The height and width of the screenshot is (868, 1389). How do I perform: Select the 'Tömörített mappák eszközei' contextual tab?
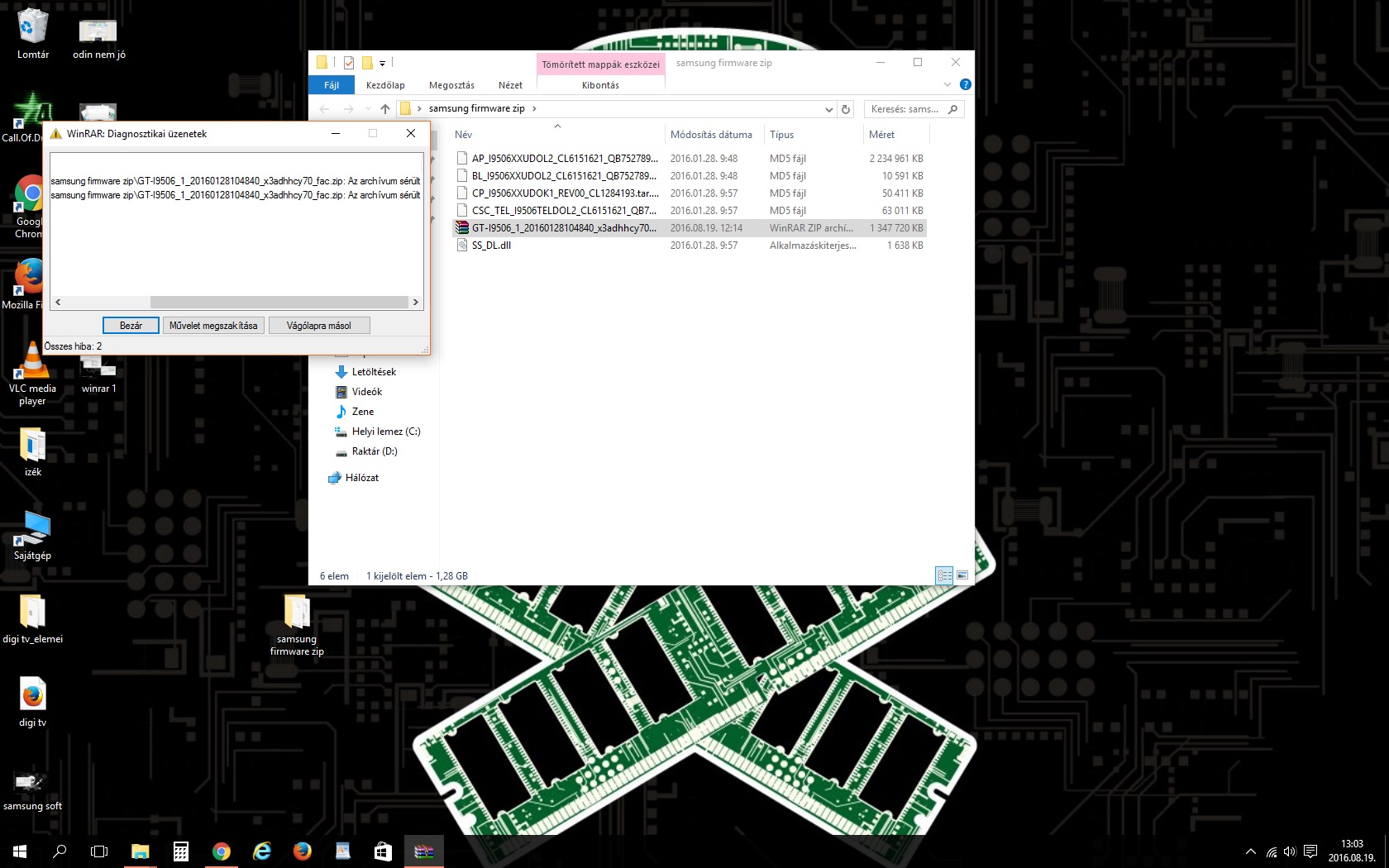tap(600, 64)
